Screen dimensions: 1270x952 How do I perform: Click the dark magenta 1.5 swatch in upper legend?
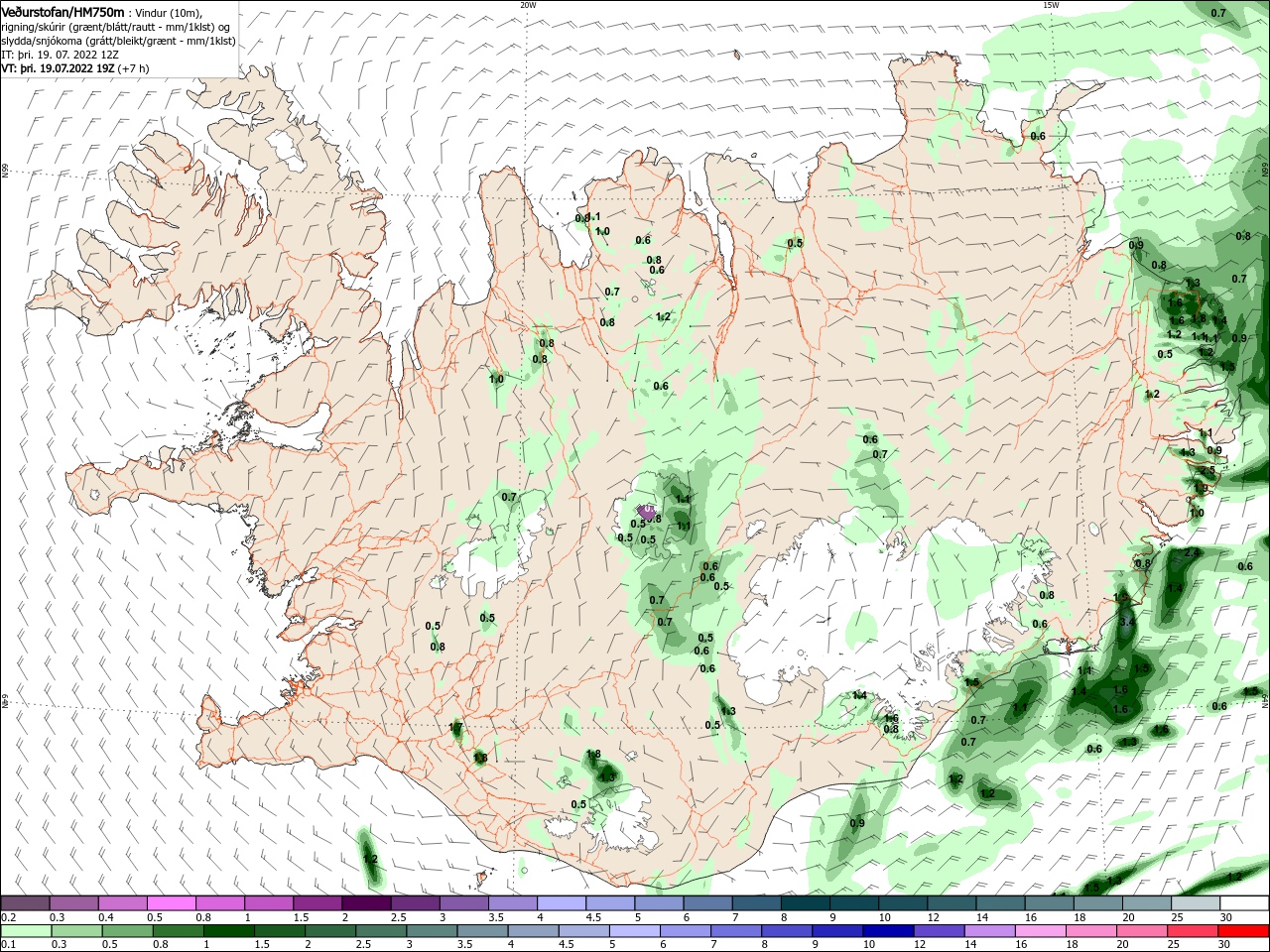[x=317, y=903]
